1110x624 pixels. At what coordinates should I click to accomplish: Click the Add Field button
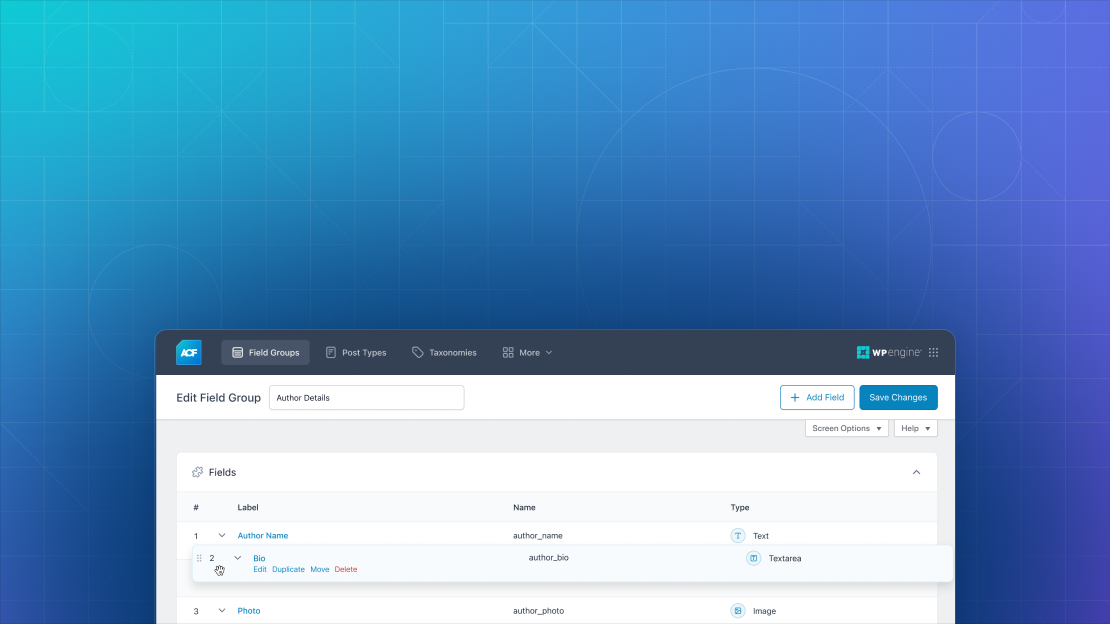coord(817,397)
